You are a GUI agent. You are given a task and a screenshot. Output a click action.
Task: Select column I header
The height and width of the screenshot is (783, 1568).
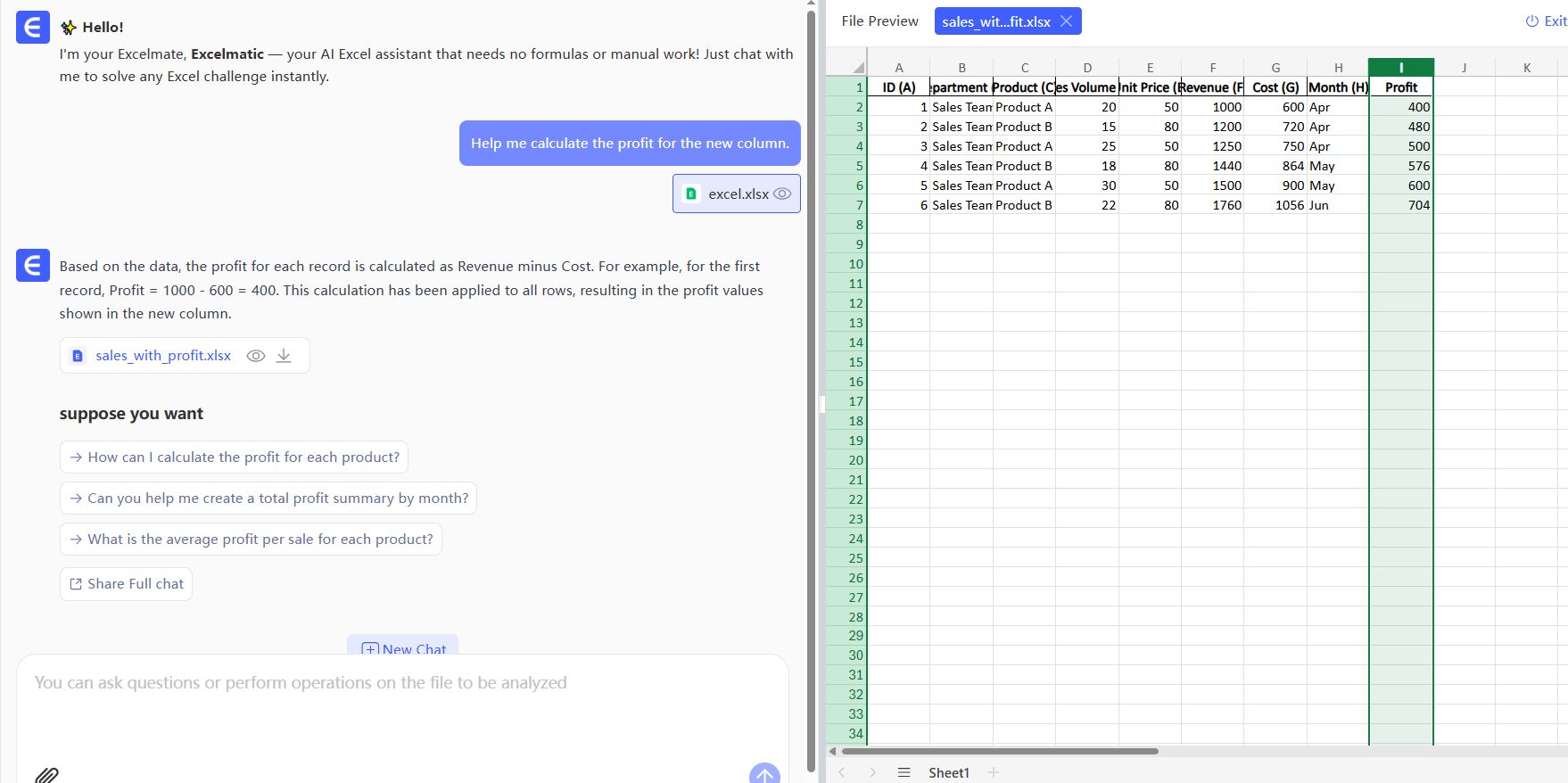coord(1400,68)
